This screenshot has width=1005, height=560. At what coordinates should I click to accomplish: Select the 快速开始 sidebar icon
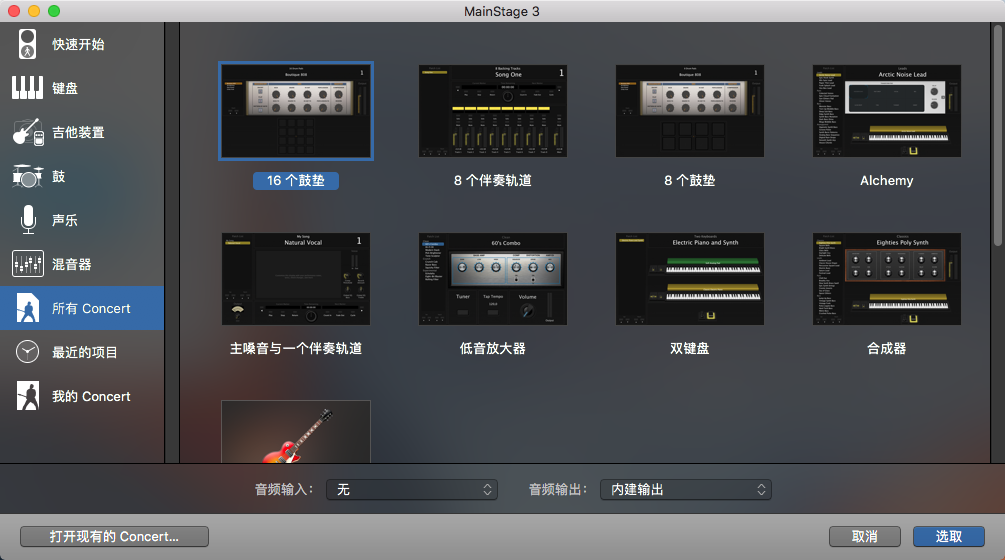27,44
